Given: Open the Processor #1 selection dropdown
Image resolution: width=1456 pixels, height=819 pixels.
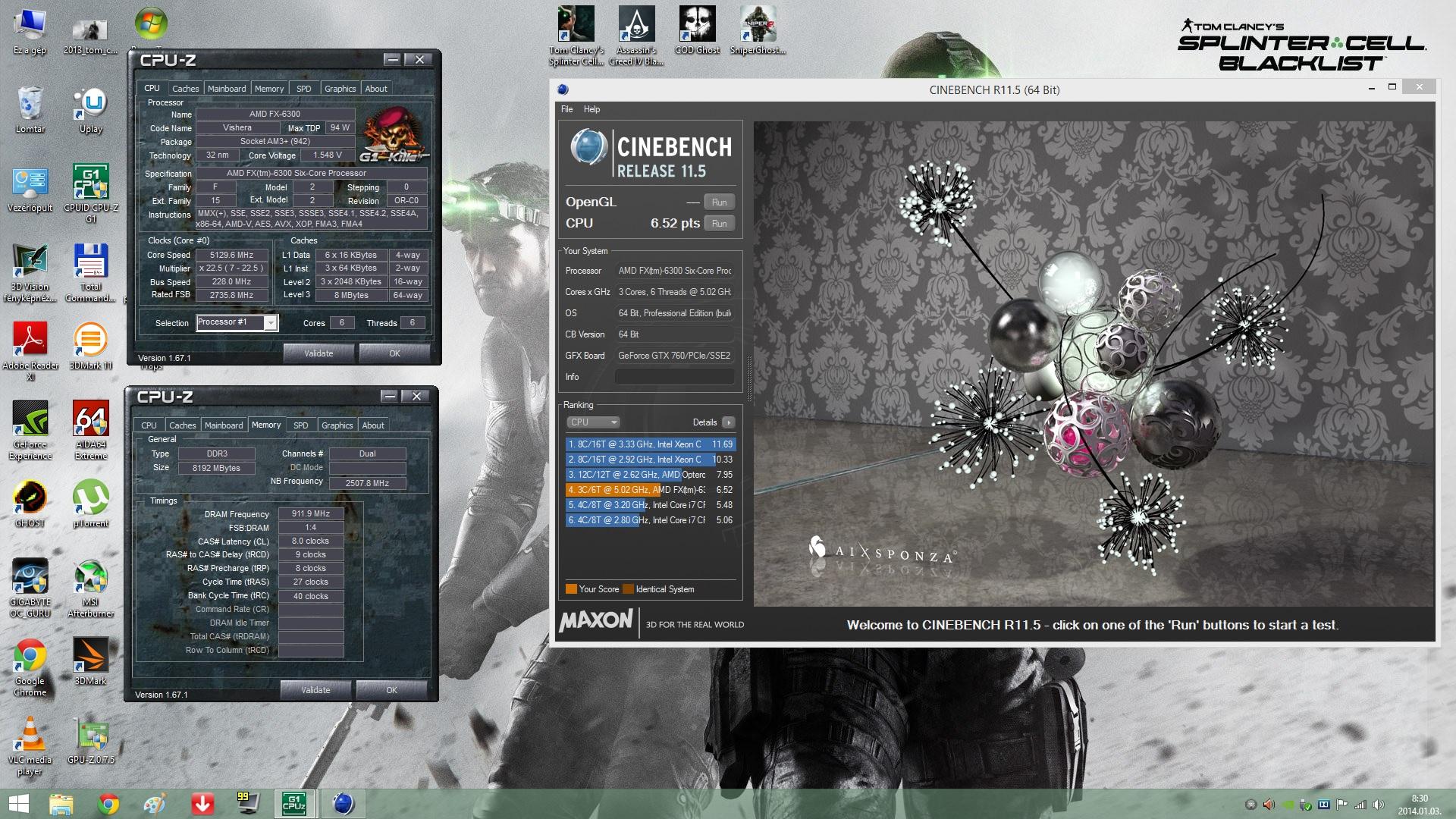Looking at the screenshot, I should click(x=237, y=323).
